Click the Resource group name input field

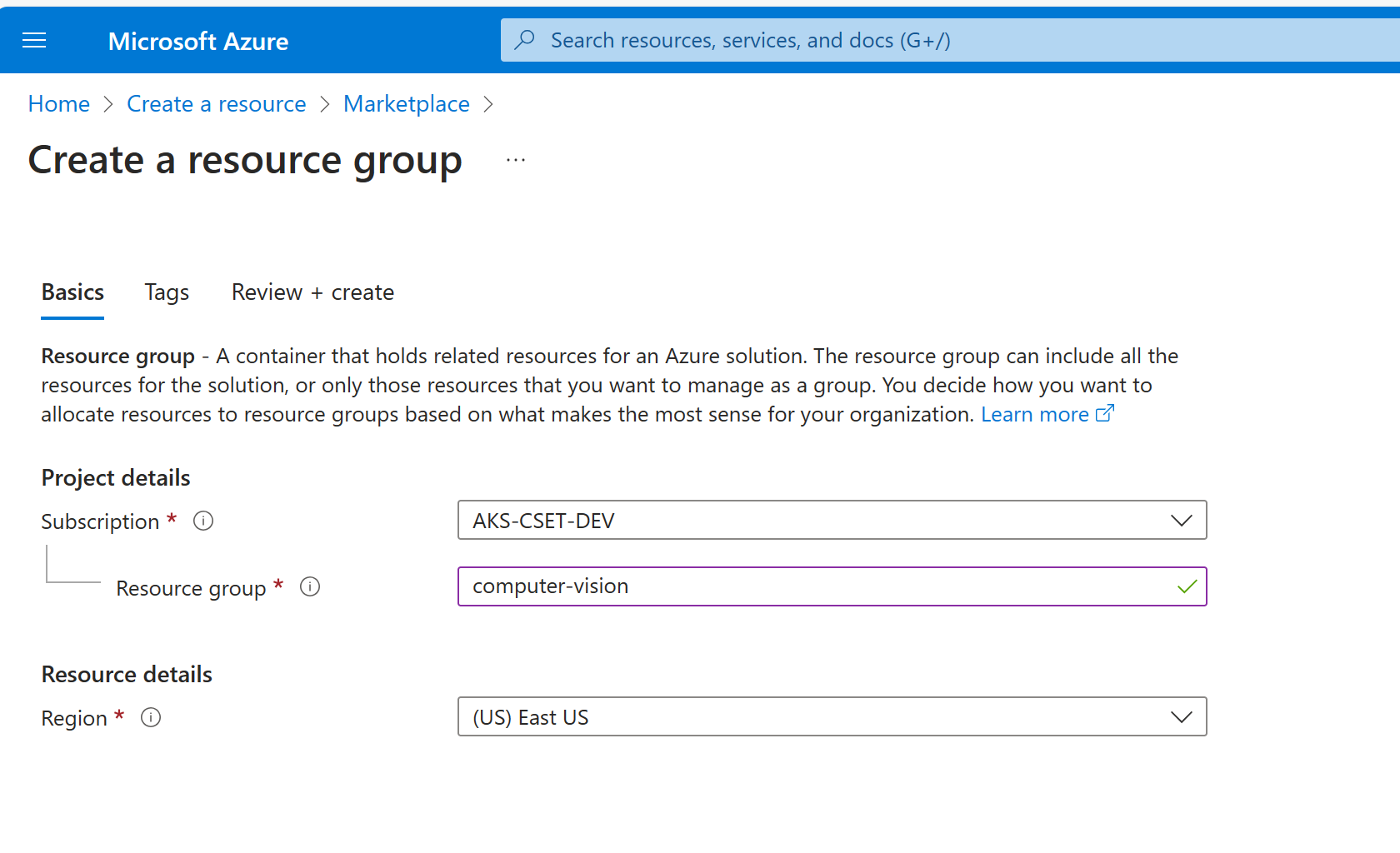point(832,586)
